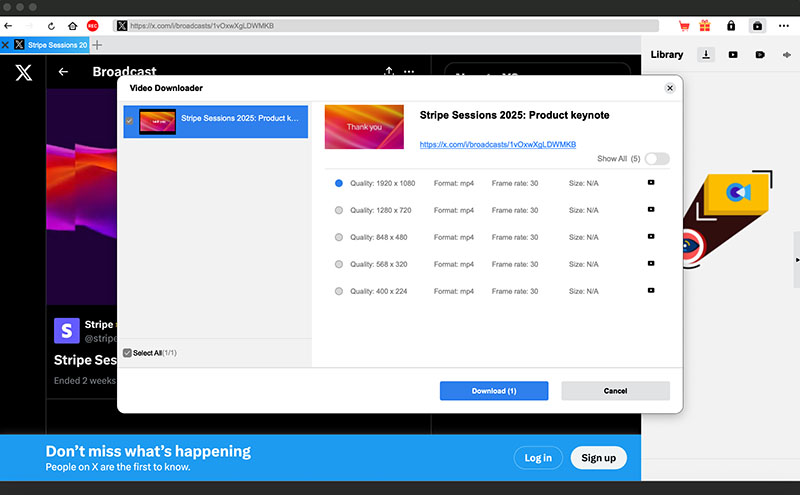Click the Stripe keynote video thumbnail
The image size is (800, 495).
pos(364,127)
